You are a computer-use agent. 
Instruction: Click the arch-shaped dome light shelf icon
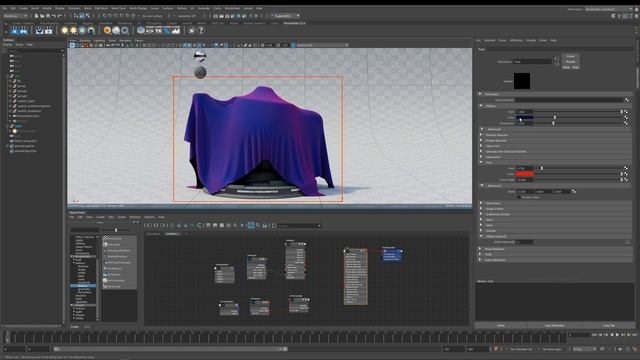tap(91, 30)
